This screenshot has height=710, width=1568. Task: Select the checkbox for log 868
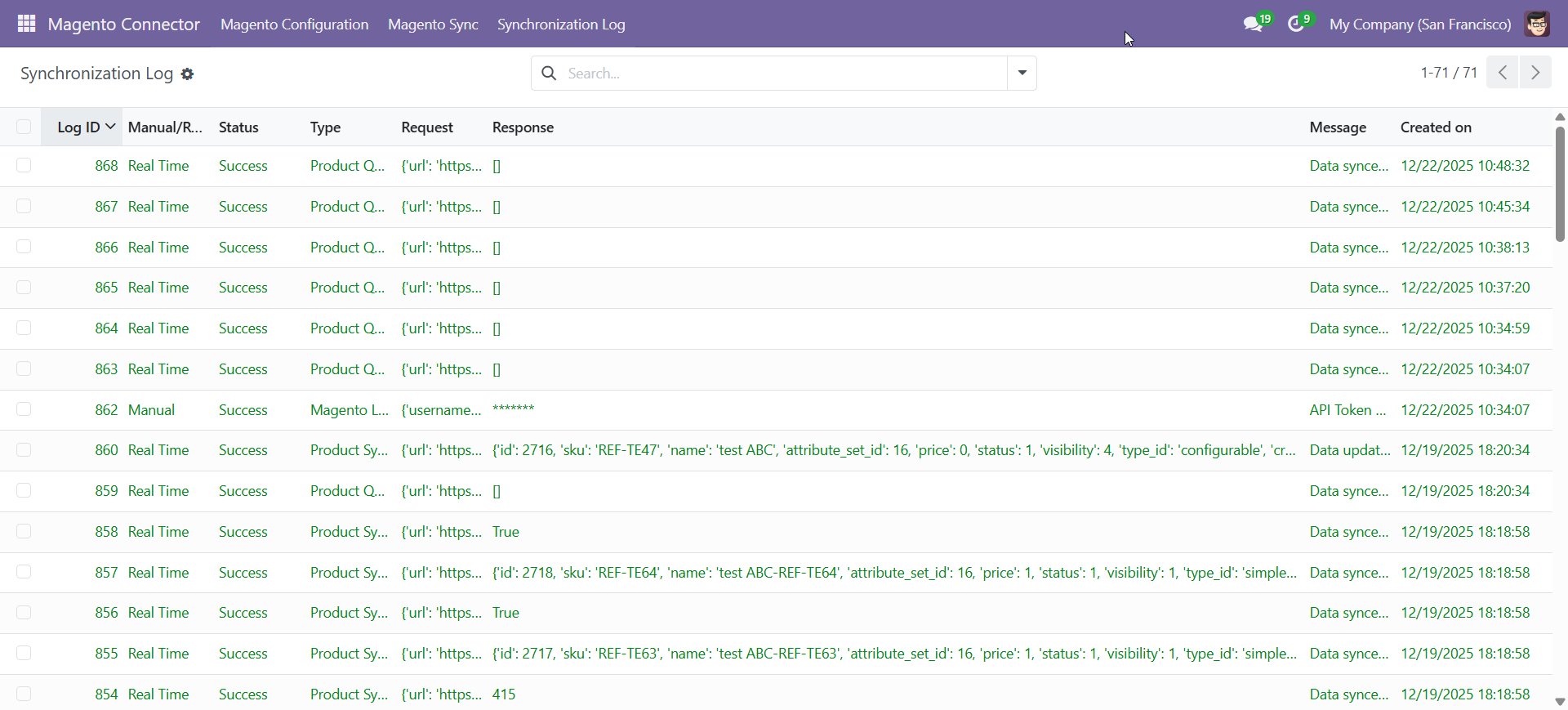click(x=24, y=166)
